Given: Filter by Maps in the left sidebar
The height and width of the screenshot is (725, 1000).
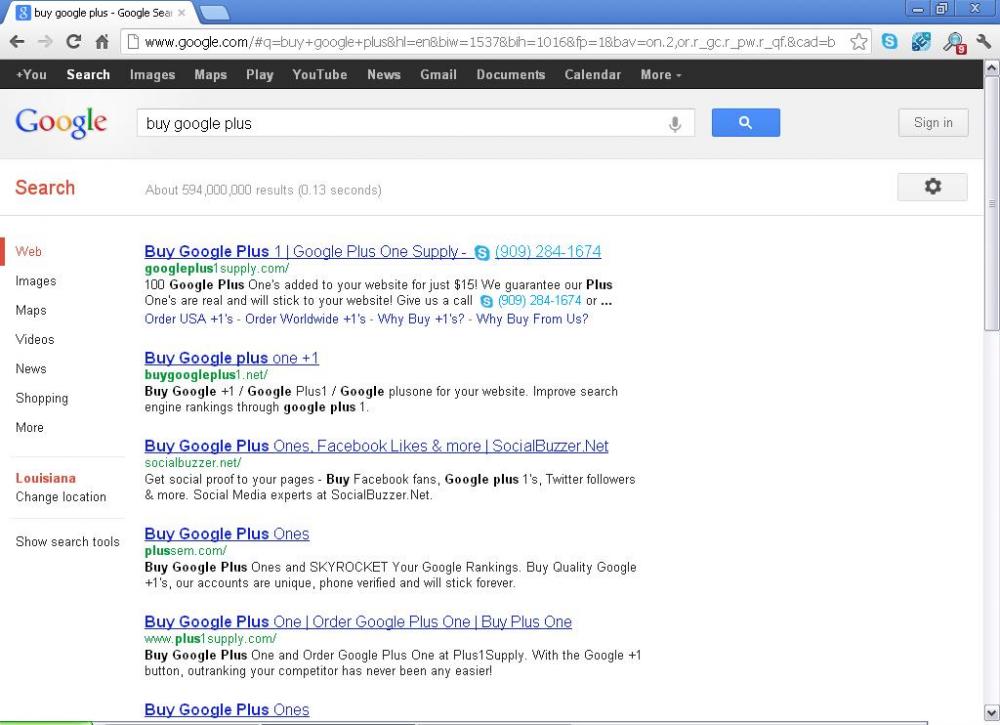Looking at the screenshot, I should pyautogui.click(x=31, y=311).
